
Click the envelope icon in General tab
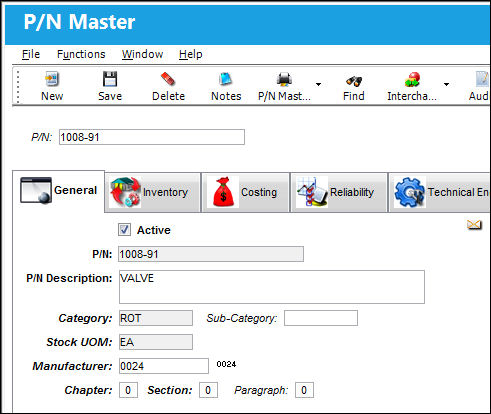tap(474, 225)
